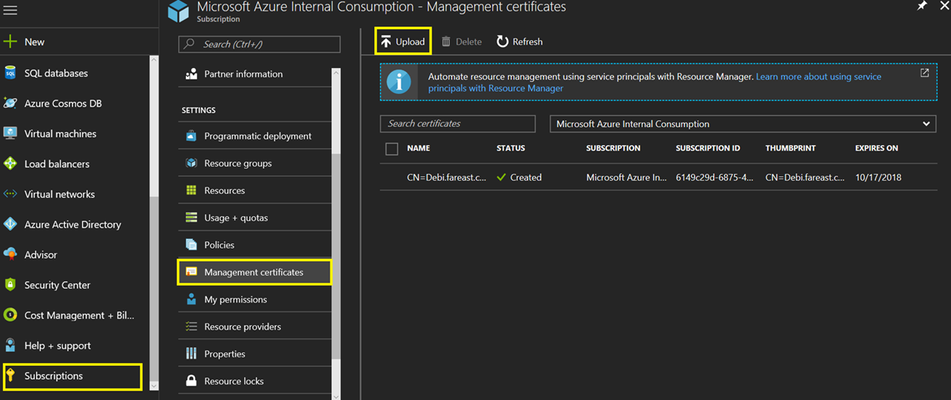This screenshot has height=400, width=951.
Task: Click the SUBSCRIPTION ID column header
Action: click(x=708, y=148)
